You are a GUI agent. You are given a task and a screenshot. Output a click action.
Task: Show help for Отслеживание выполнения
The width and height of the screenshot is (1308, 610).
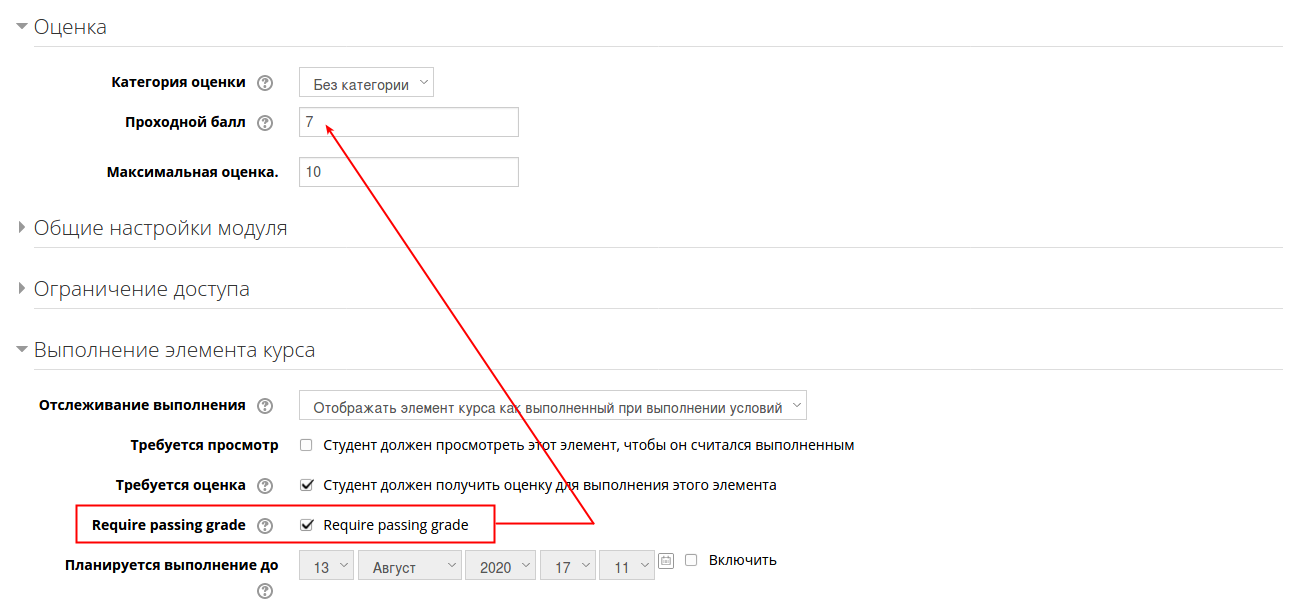coord(265,406)
